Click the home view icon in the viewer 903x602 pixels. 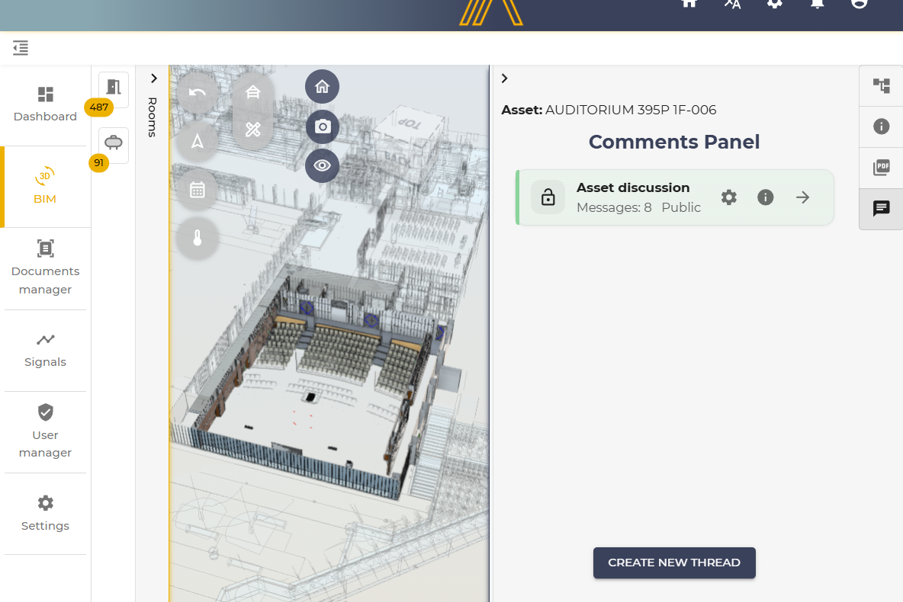pyautogui.click(x=322, y=87)
